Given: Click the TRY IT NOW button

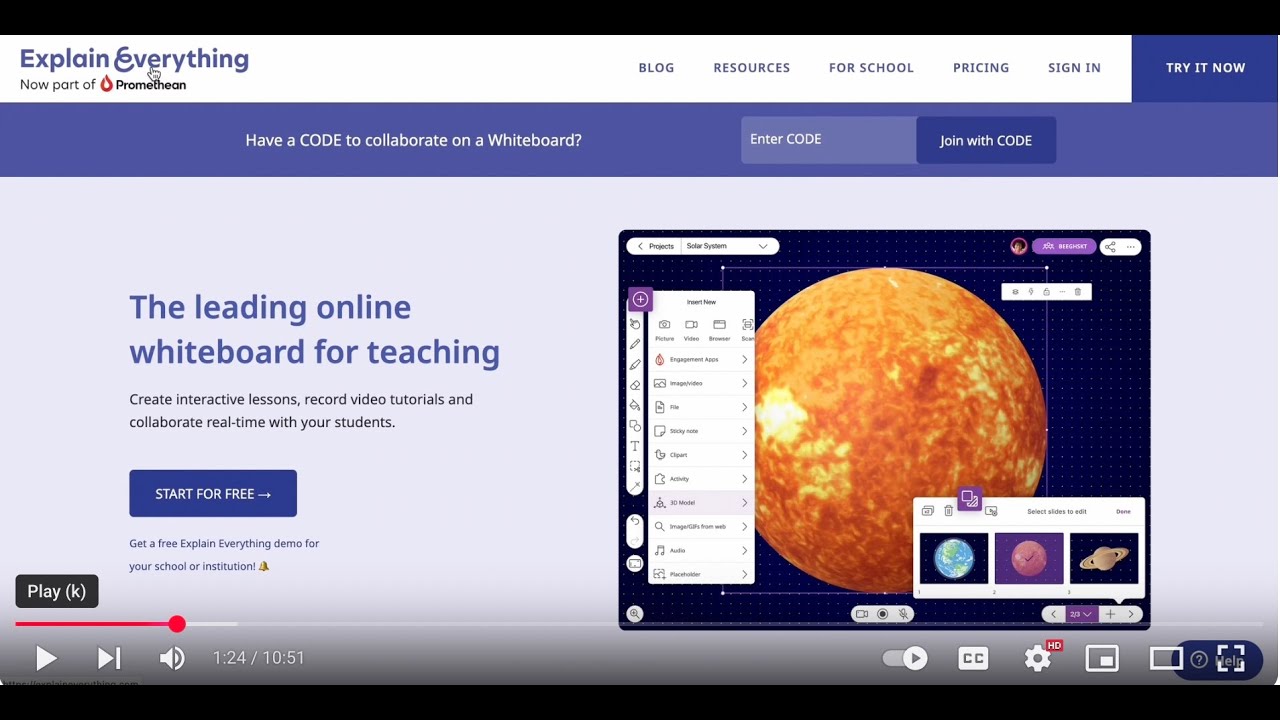Looking at the screenshot, I should (x=1205, y=68).
